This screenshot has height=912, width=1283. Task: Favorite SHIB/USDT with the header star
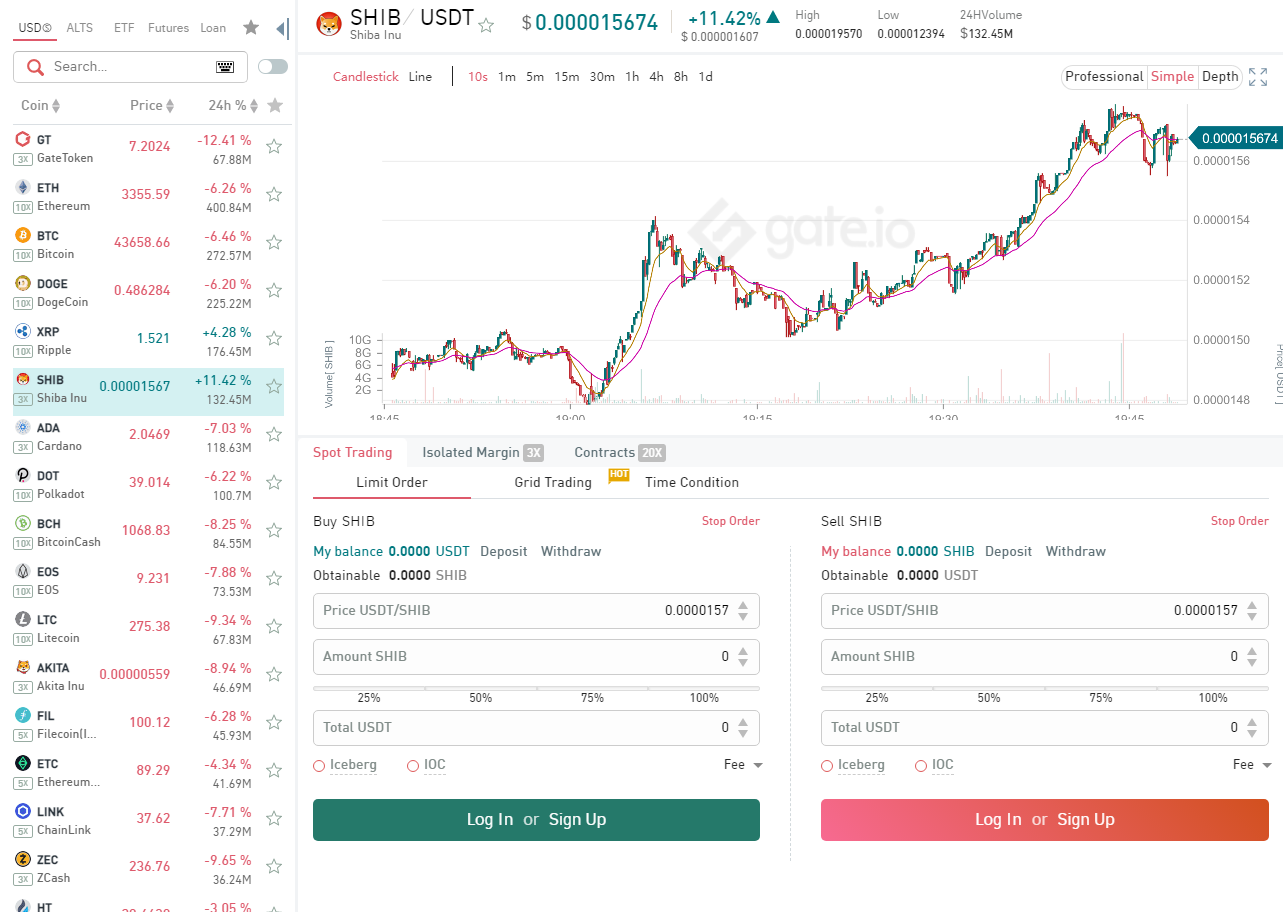[x=486, y=26]
